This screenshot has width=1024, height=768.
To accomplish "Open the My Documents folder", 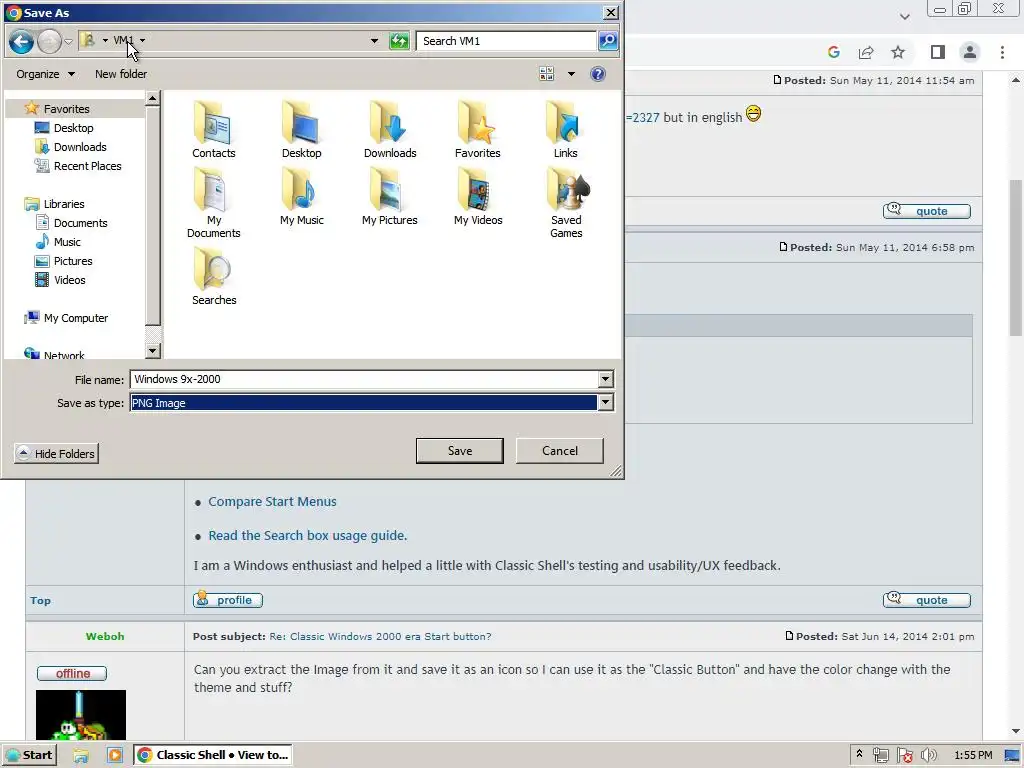I will pyautogui.click(x=214, y=202).
